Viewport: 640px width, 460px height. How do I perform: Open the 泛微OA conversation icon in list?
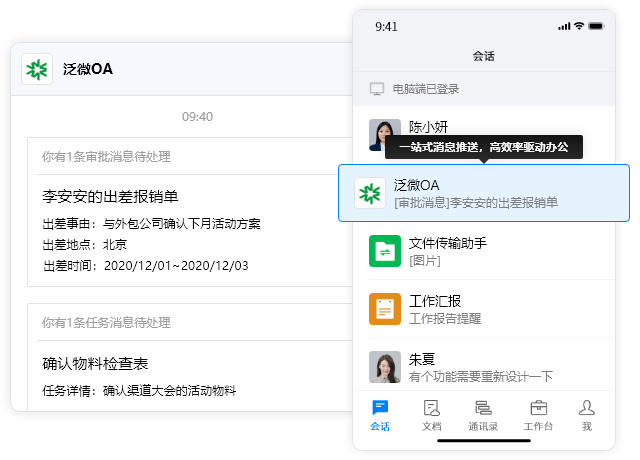(x=371, y=193)
